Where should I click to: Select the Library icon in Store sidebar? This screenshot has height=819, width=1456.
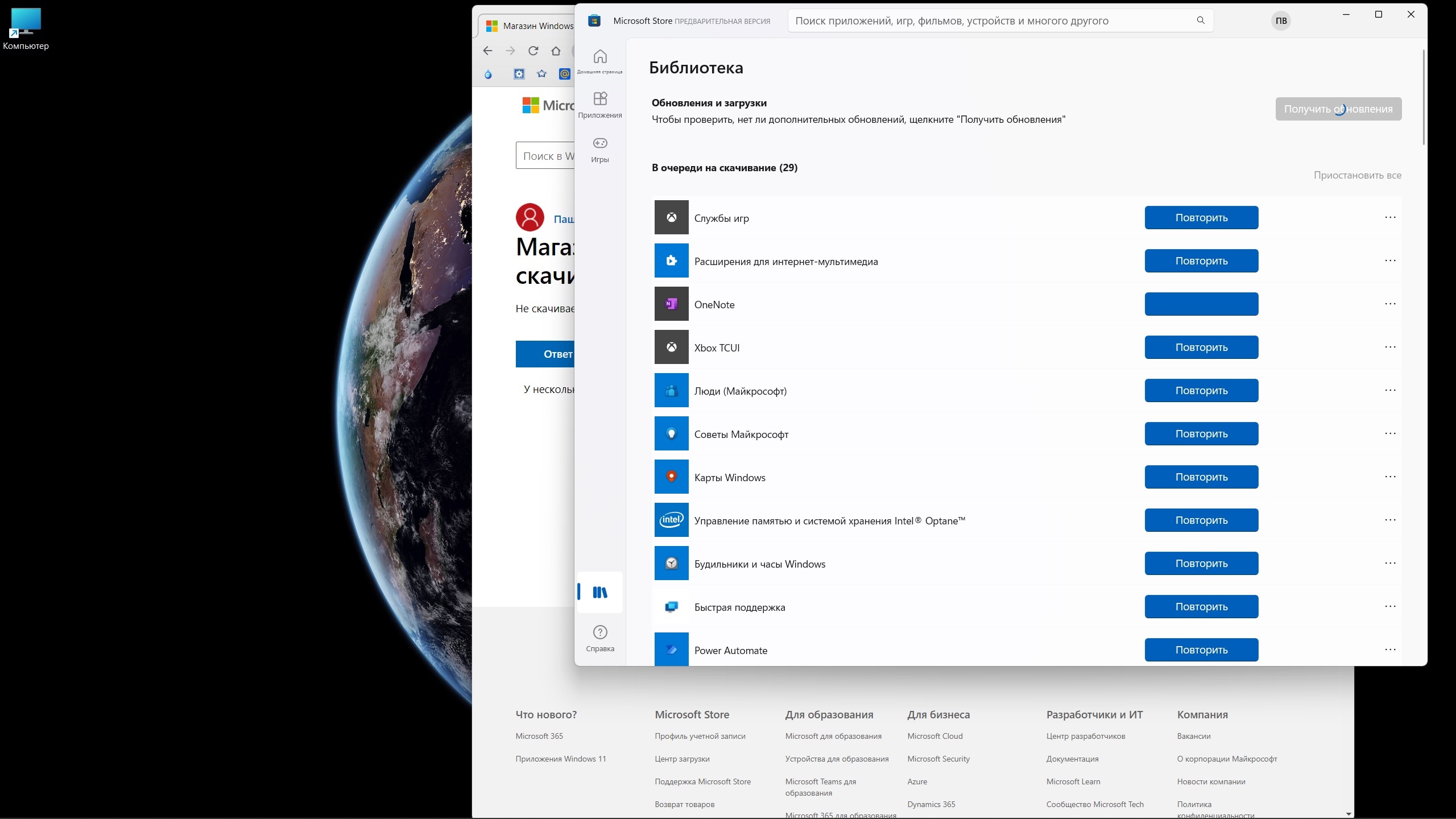coord(600,592)
